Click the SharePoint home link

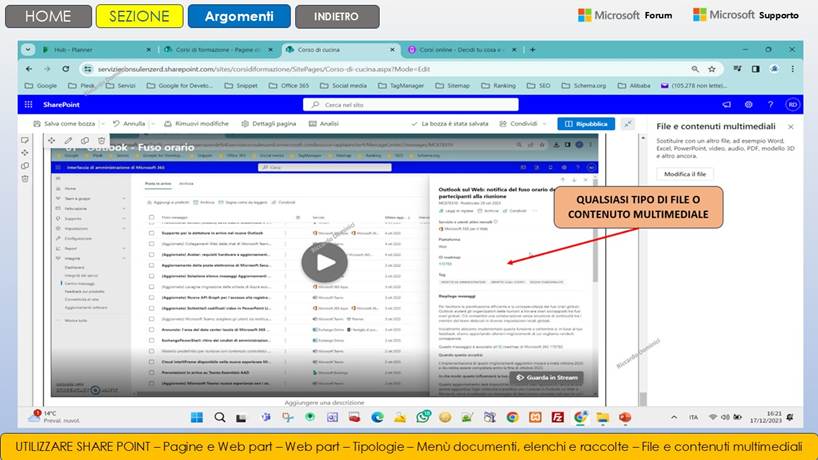(61, 104)
